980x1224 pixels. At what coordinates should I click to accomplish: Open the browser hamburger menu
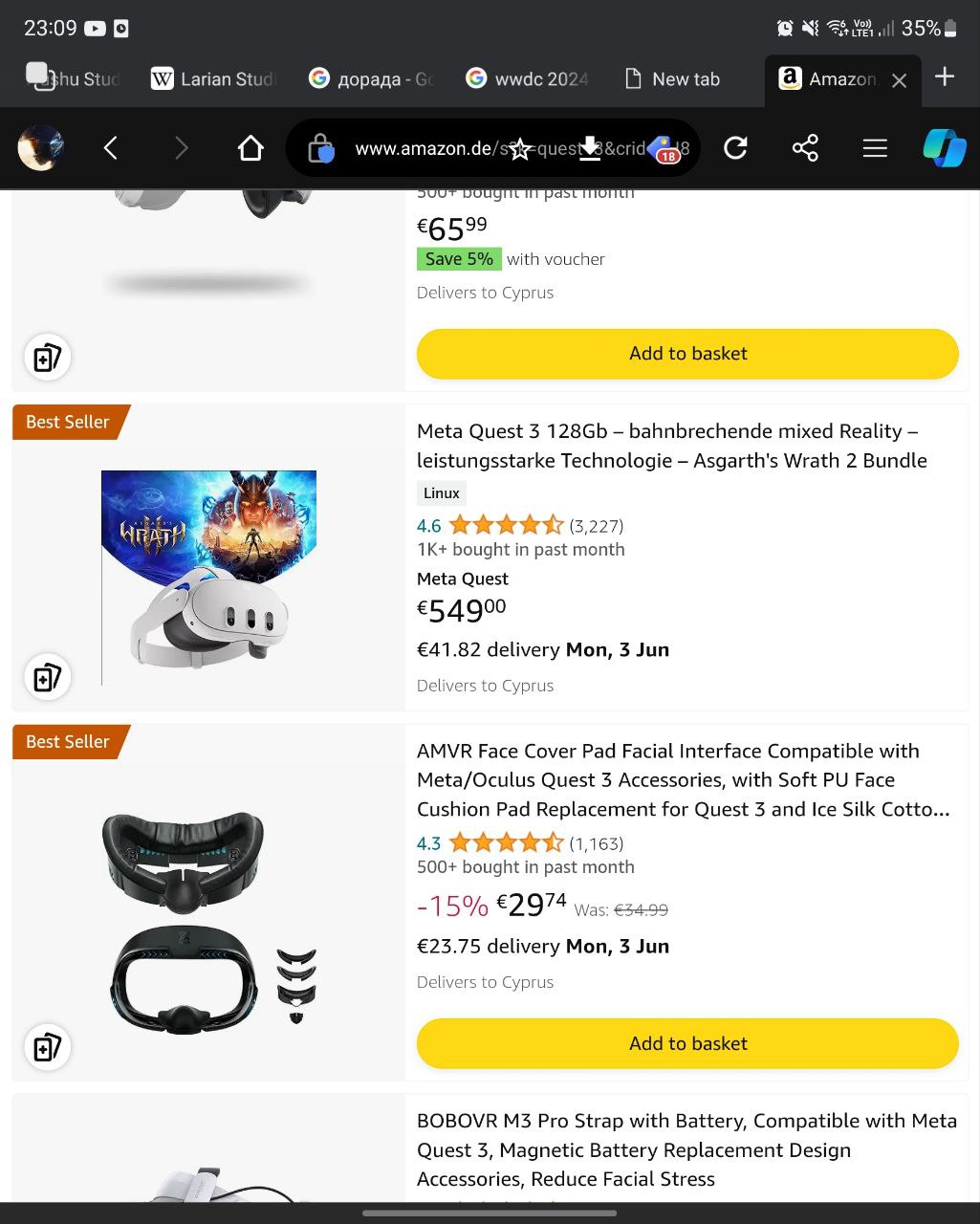(875, 148)
